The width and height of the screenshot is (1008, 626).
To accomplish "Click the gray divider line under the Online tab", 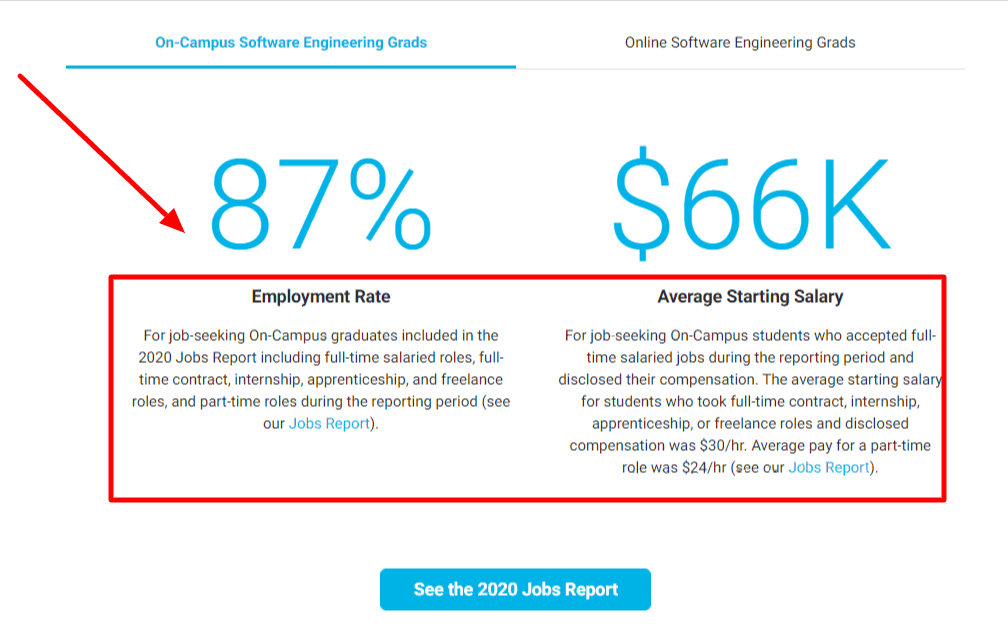I will pos(740,69).
